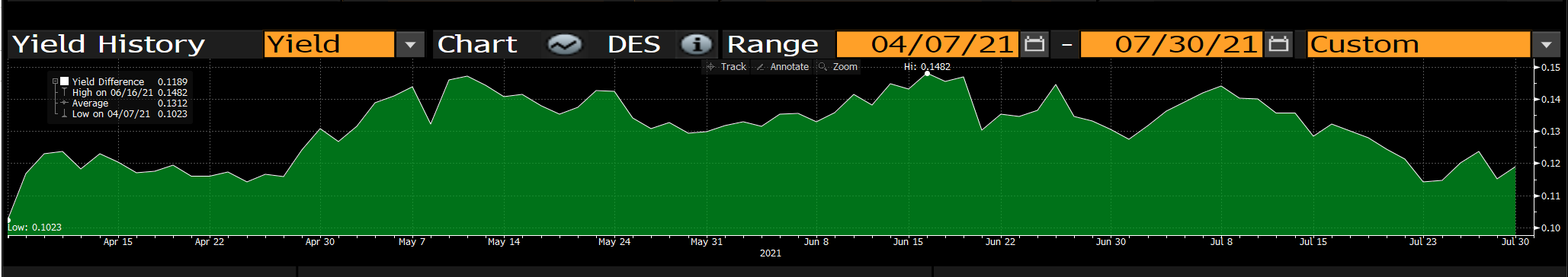This screenshot has height=277, width=1568.
Task: Edit the start date 04/07/21 field
Action: [927, 44]
